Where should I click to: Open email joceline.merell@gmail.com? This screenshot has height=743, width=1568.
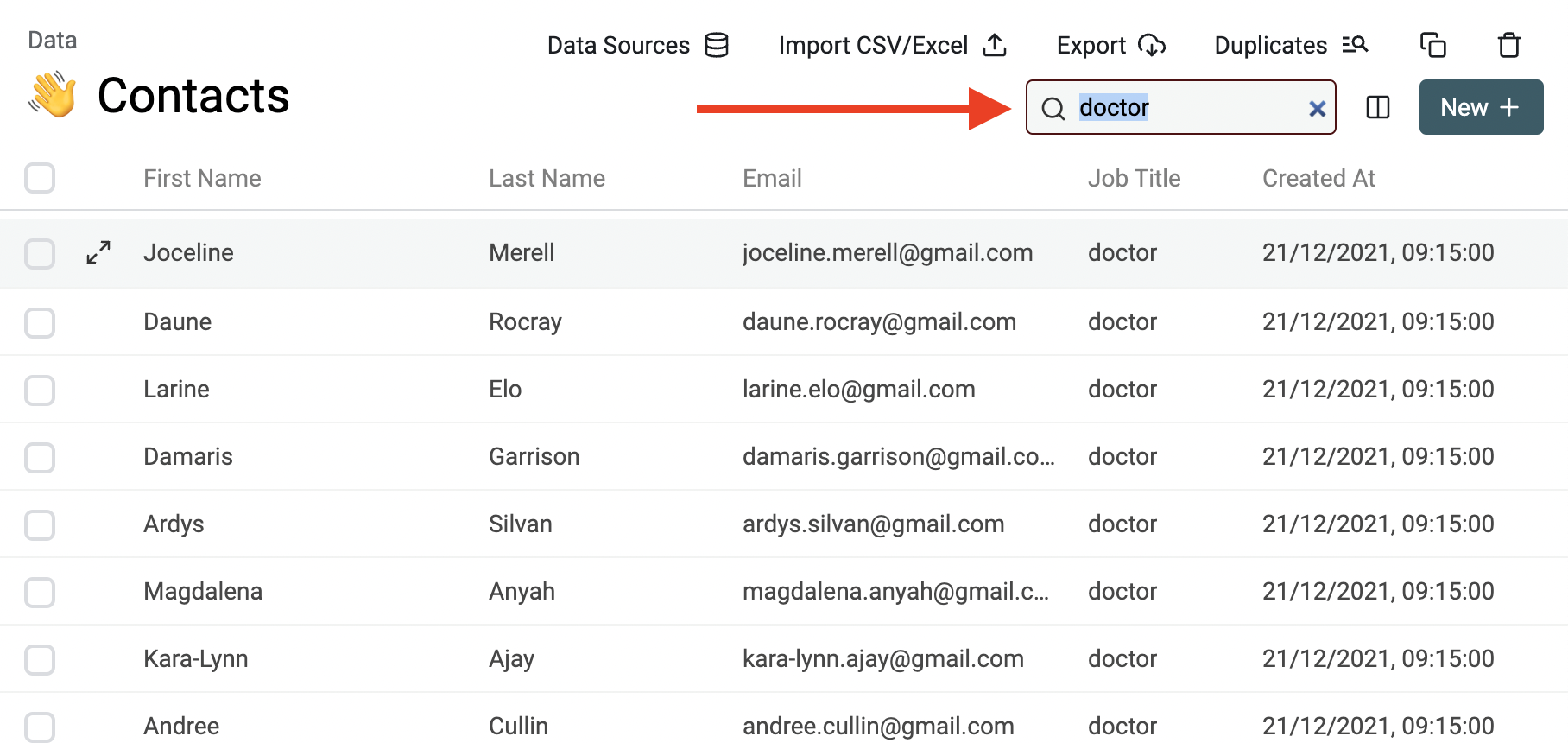[x=888, y=252]
